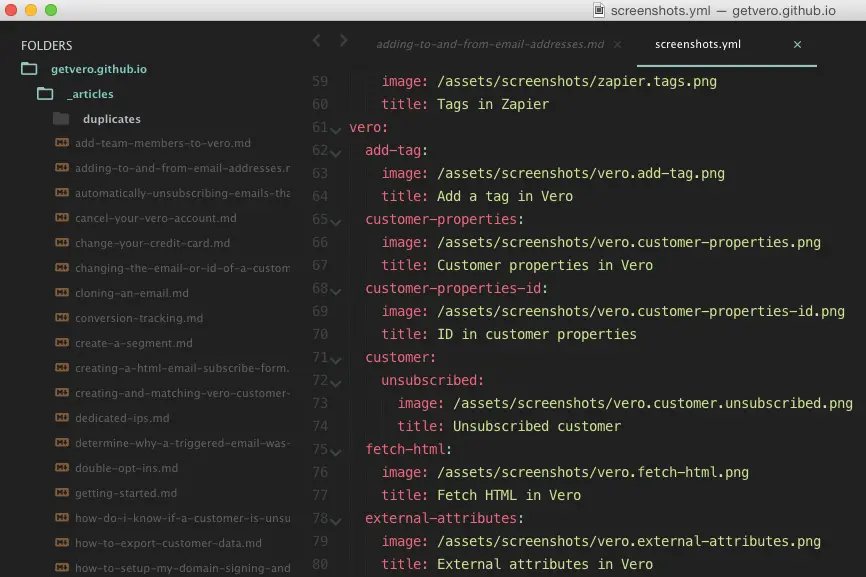Click the forward navigation arrow above the editor
This screenshot has height=577, width=866.
click(343, 42)
